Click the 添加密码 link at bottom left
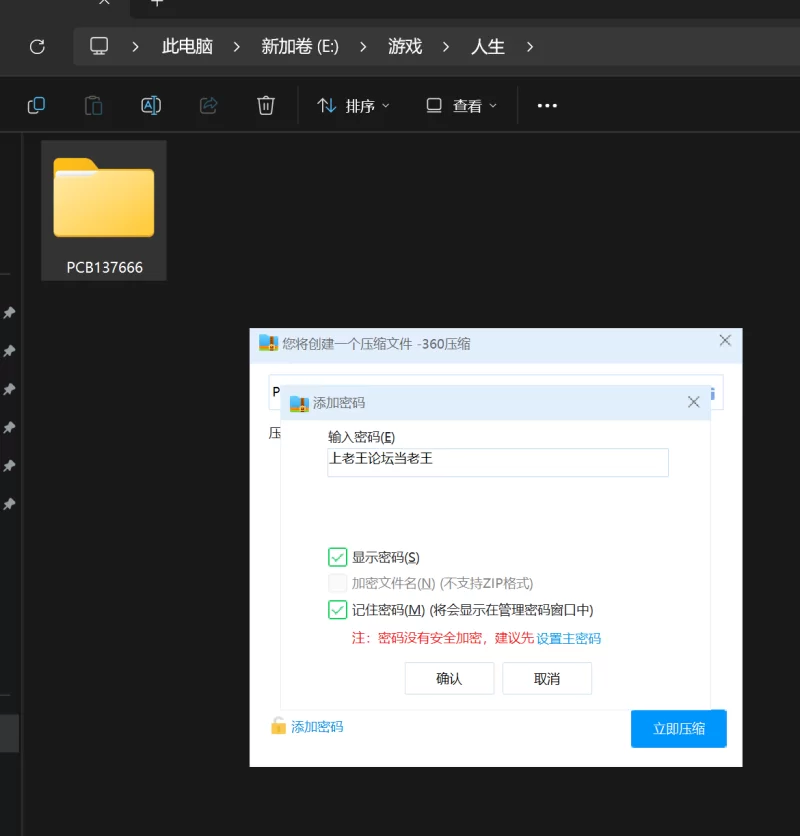800x836 pixels. pos(317,727)
